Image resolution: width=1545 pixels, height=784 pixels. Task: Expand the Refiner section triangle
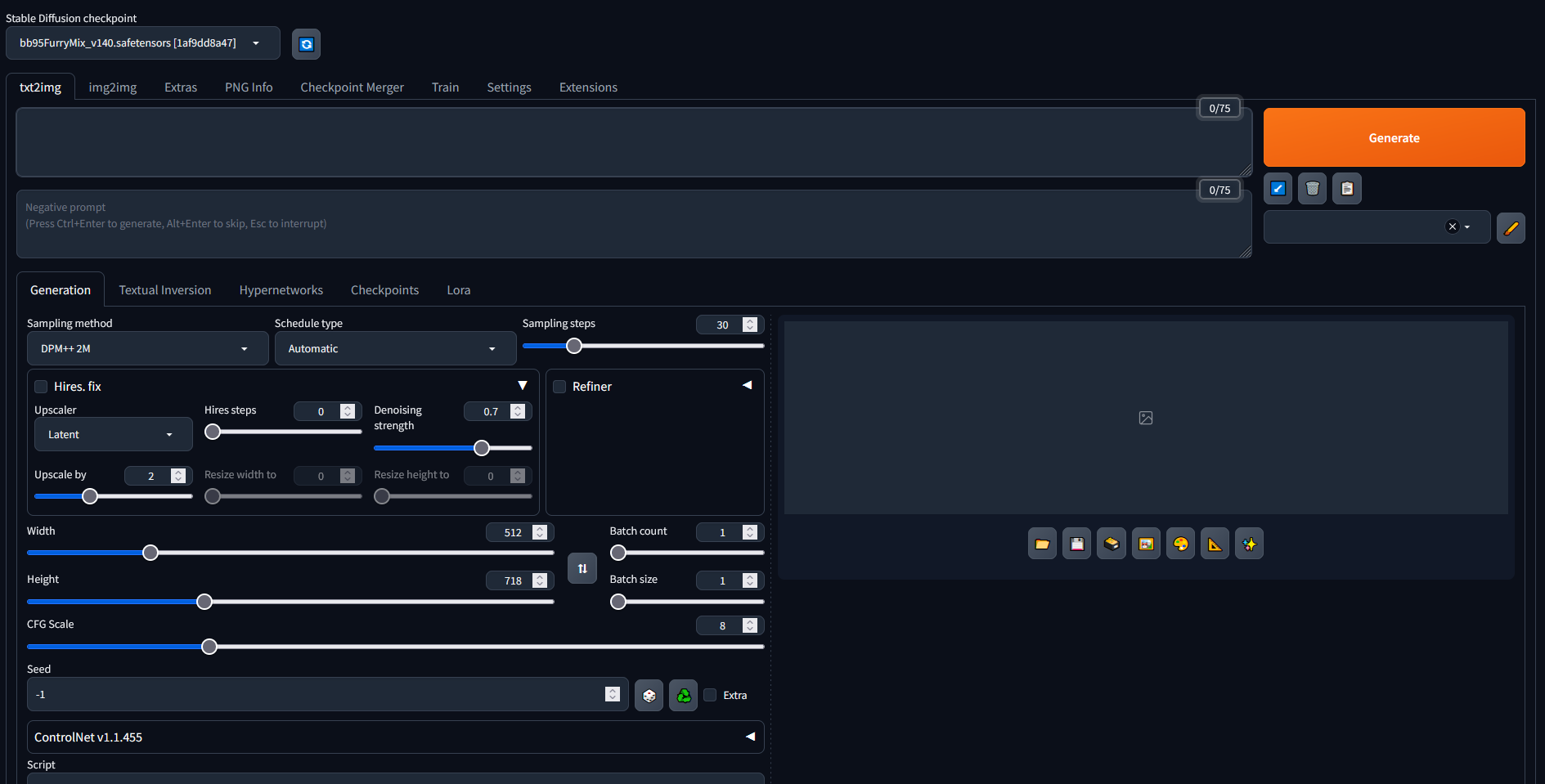[x=747, y=385]
